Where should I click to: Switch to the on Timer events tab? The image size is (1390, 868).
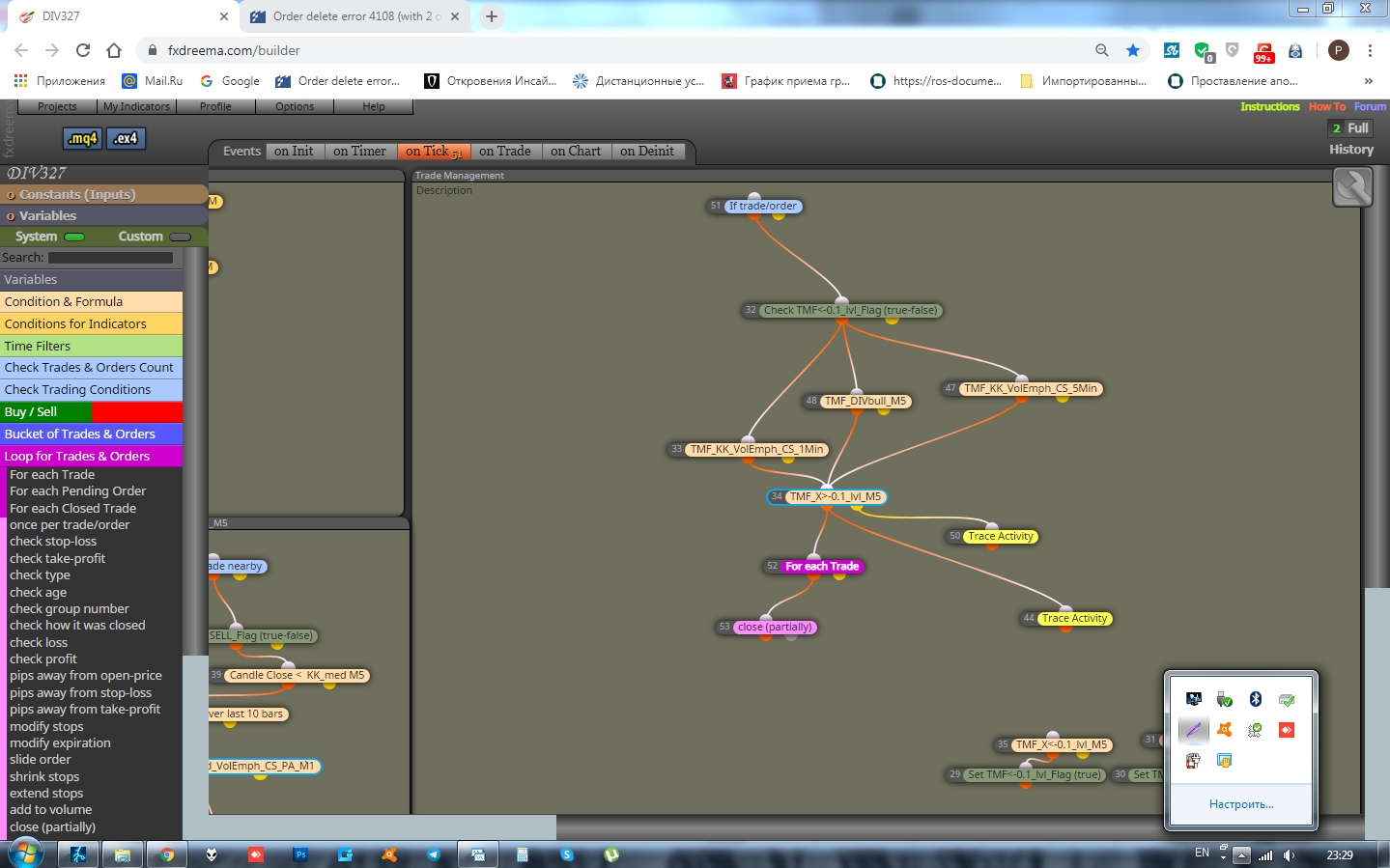pyautogui.click(x=359, y=151)
